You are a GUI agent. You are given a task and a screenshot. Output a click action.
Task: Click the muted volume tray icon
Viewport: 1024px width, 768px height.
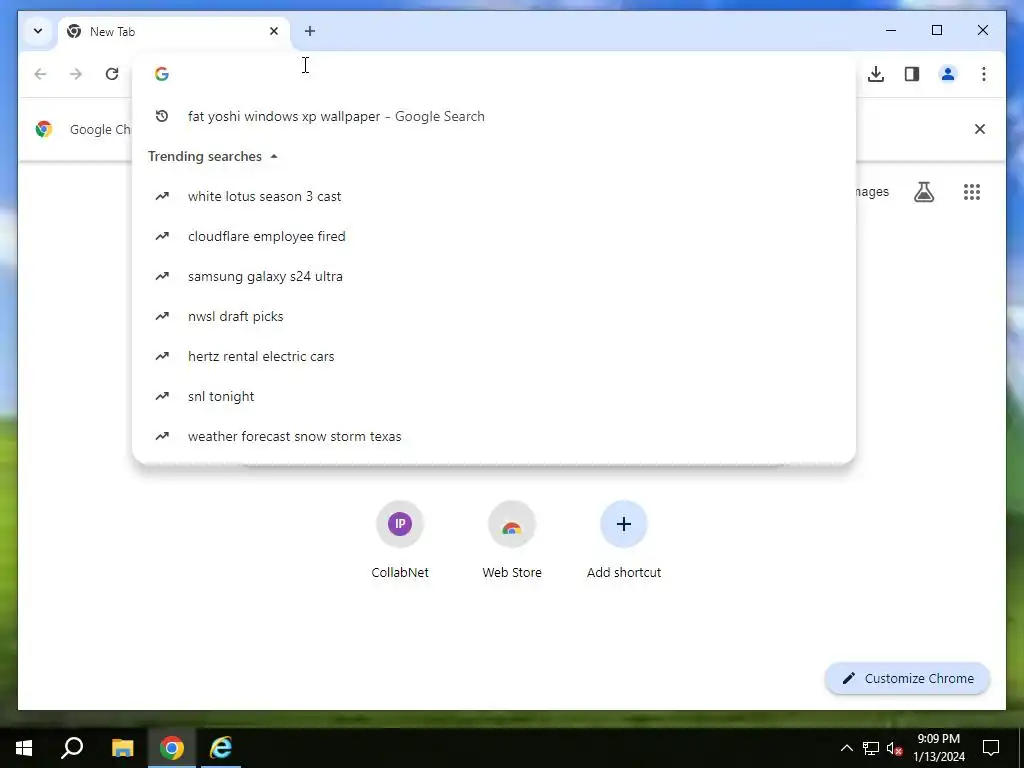coord(894,748)
